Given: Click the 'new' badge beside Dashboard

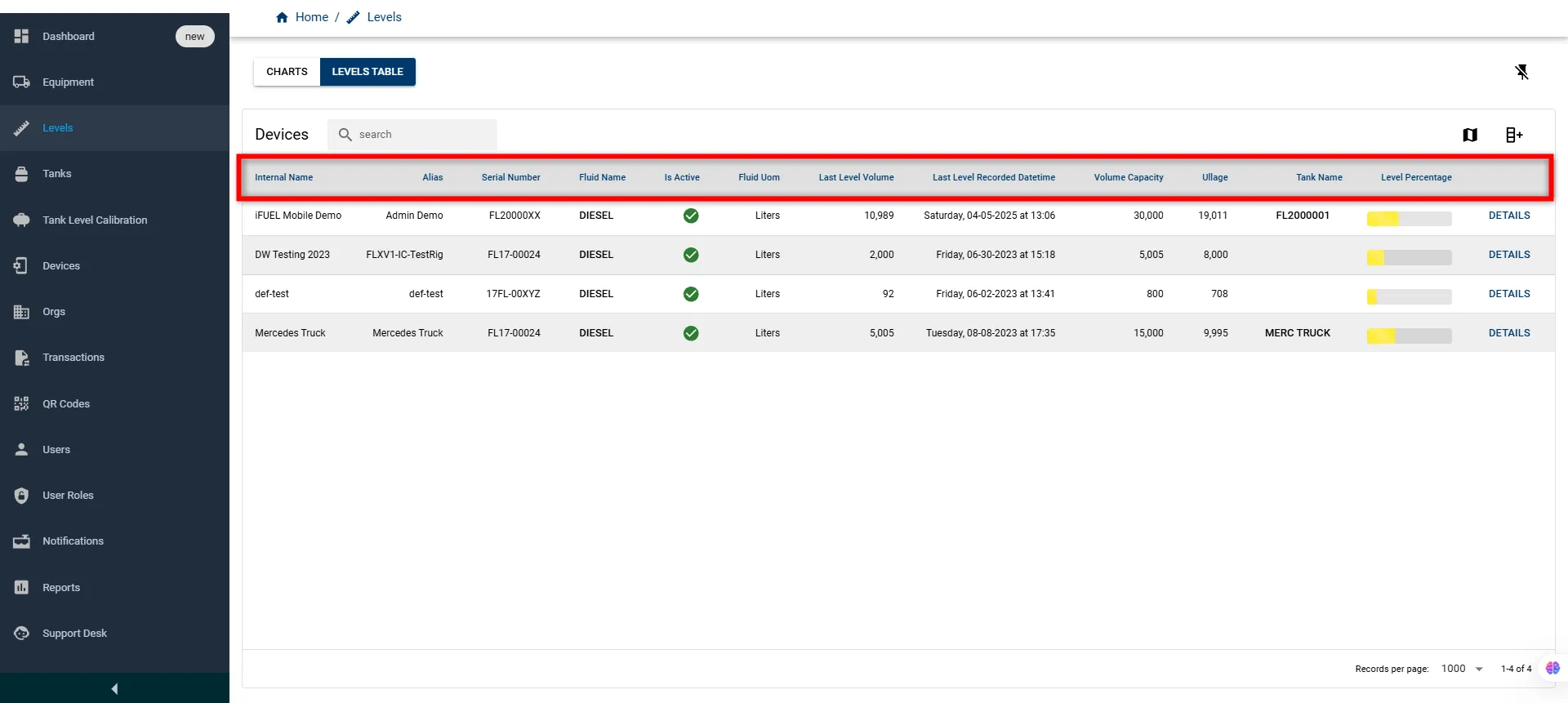Looking at the screenshot, I should click(x=195, y=36).
